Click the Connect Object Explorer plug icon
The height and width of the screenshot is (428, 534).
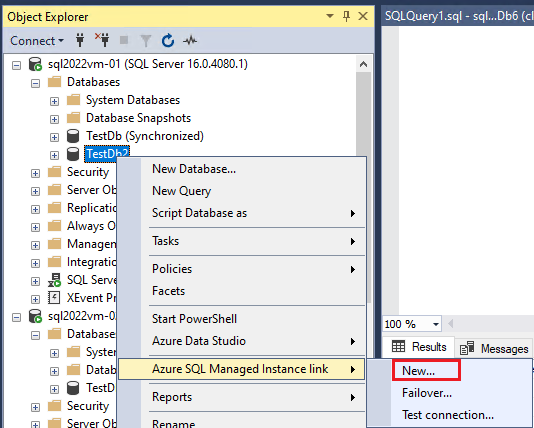click(80, 41)
